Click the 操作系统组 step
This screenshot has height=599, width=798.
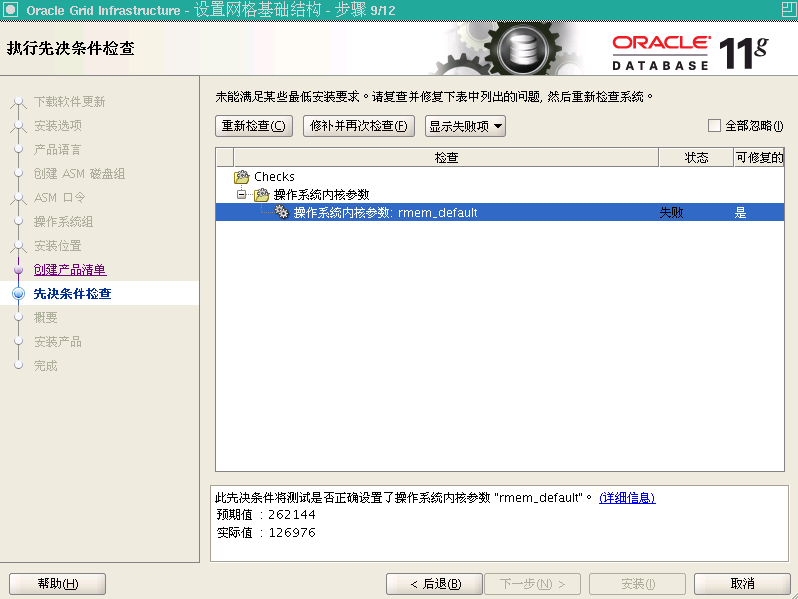(63, 221)
